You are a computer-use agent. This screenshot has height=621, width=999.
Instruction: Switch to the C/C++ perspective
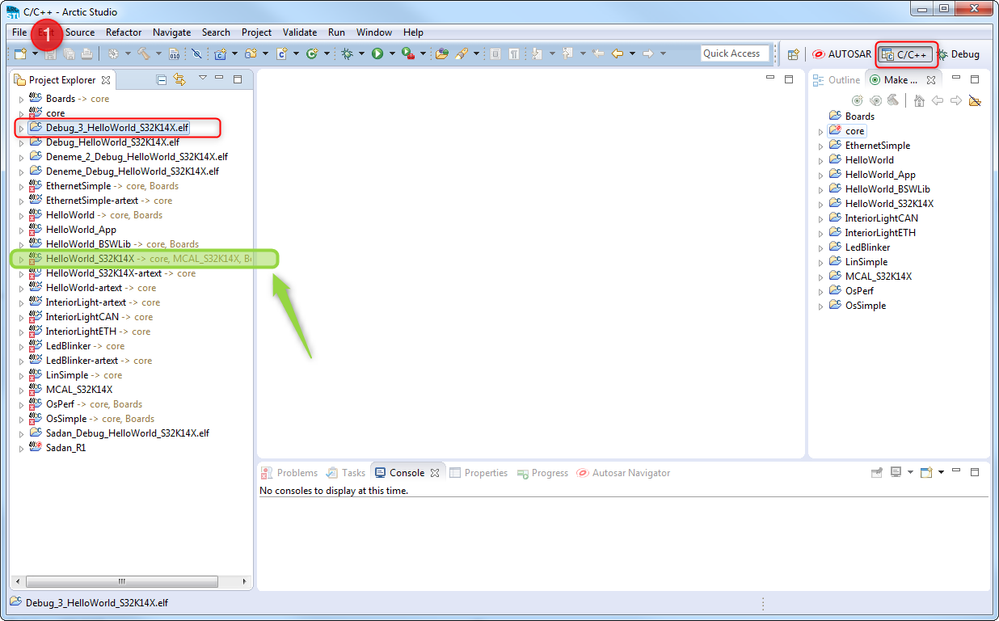pyautogui.click(x=905, y=55)
